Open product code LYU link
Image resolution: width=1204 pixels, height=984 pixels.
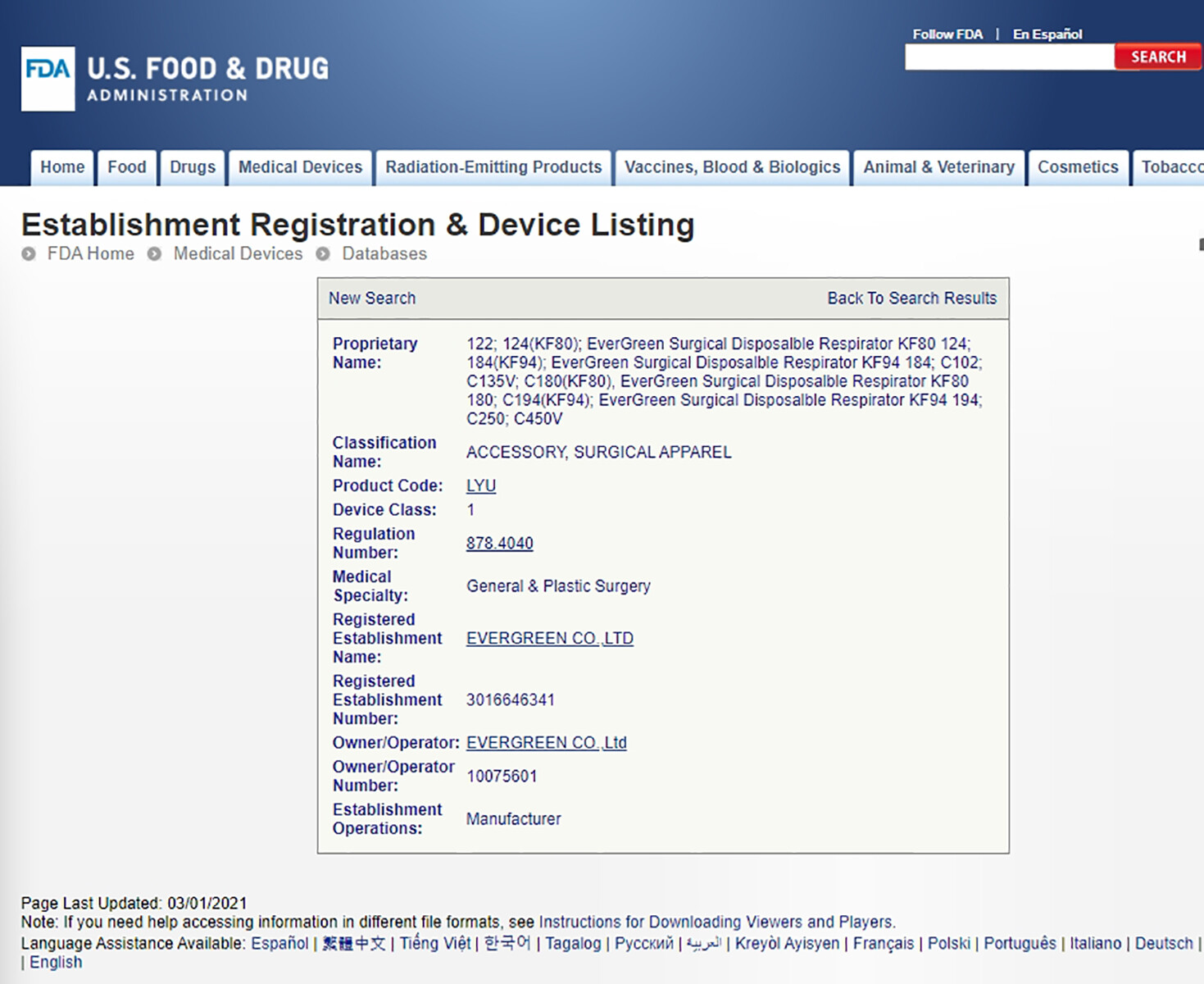481,485
